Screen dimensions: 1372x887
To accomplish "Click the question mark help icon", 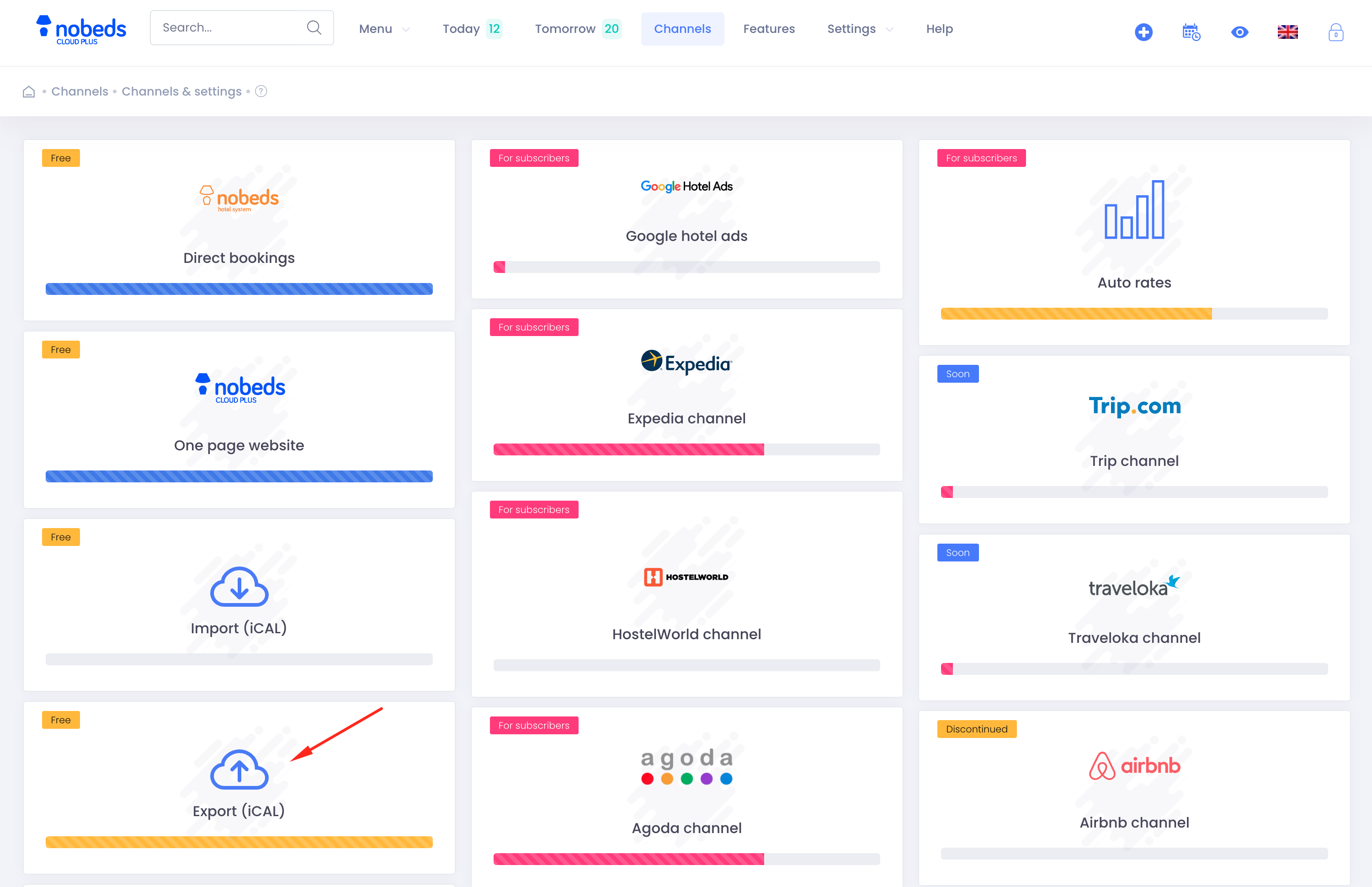I will coord(261,91).
